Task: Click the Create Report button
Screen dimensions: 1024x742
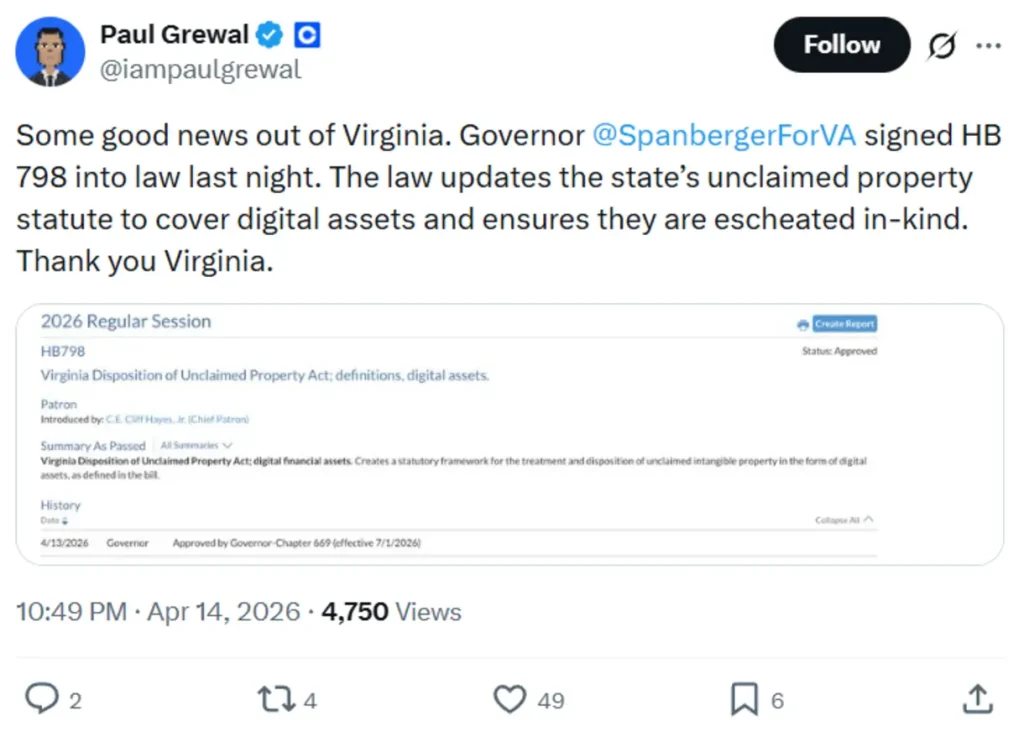Action: tap(844, 323)
